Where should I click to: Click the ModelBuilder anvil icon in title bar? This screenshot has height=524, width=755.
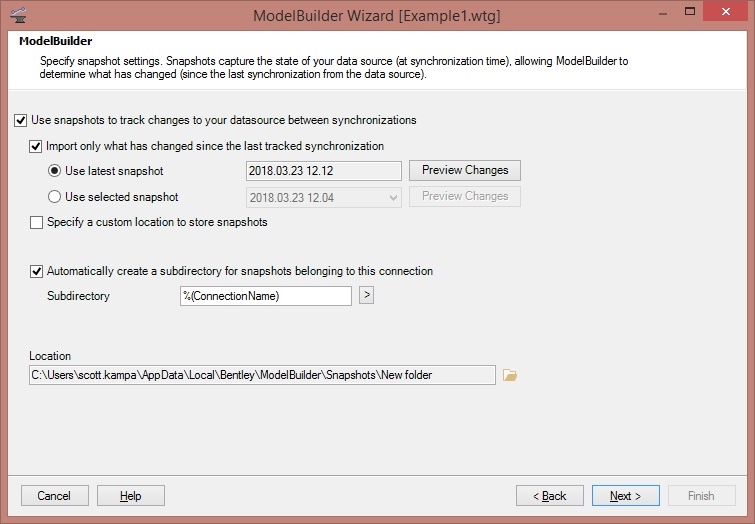click(x=18, y=15)
